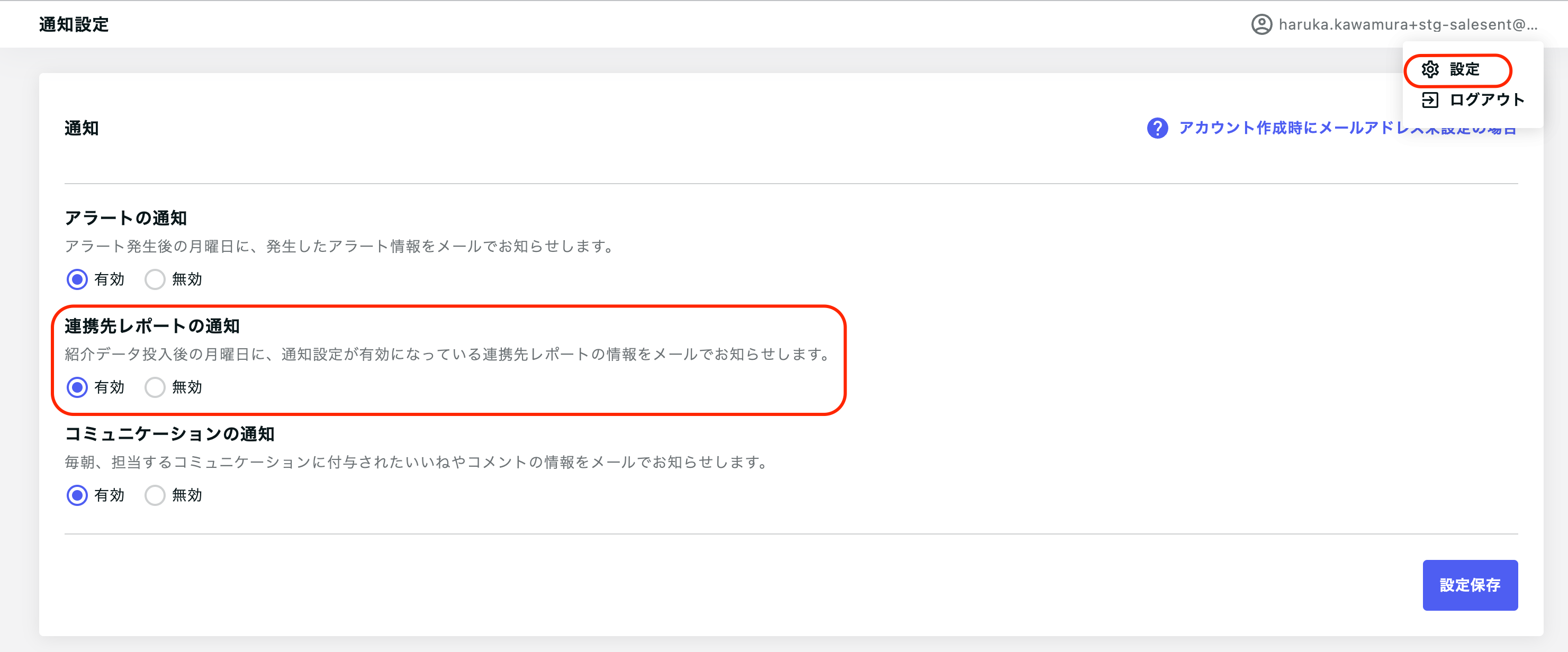Select 有効 for コミュニケーションの通知
The image size is (1568, 652).
[x=77, y=495]
